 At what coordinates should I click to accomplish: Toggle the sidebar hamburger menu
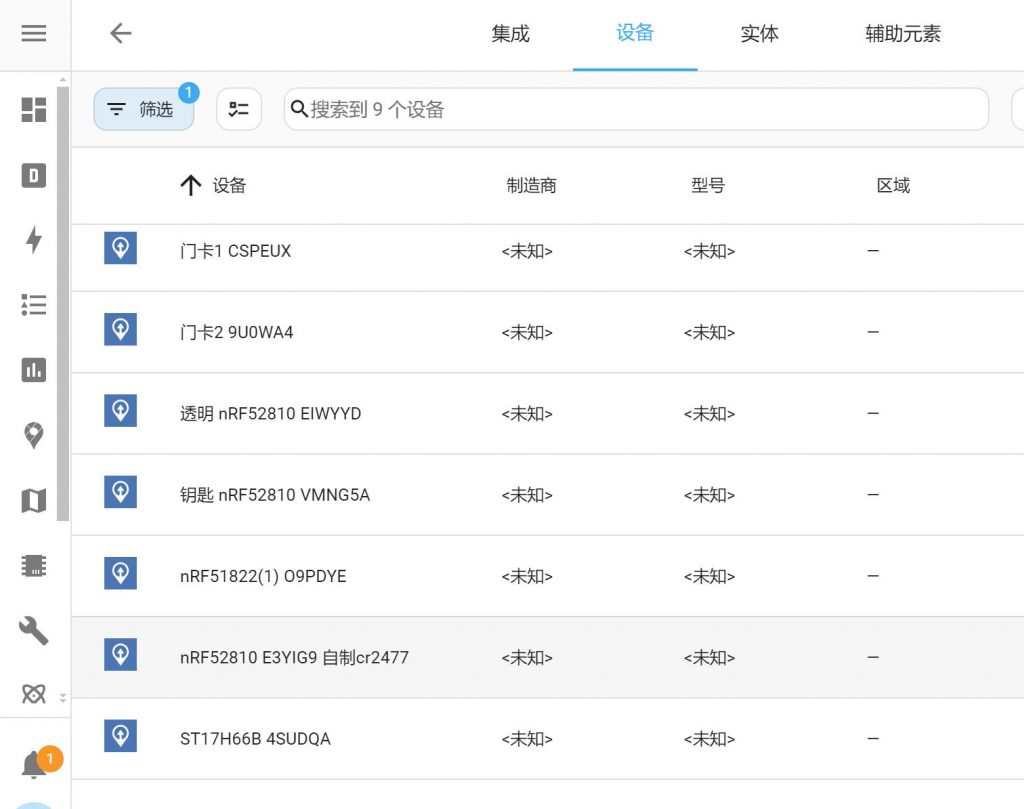pos(34,33)
